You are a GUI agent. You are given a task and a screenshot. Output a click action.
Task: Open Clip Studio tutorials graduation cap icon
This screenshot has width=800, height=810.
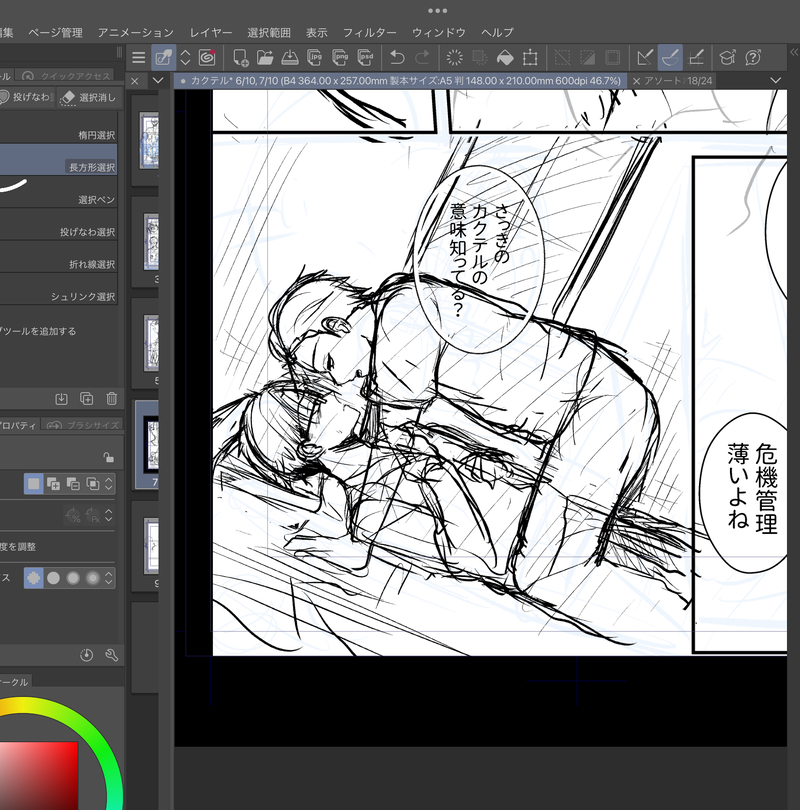click(x=728, y=57)
